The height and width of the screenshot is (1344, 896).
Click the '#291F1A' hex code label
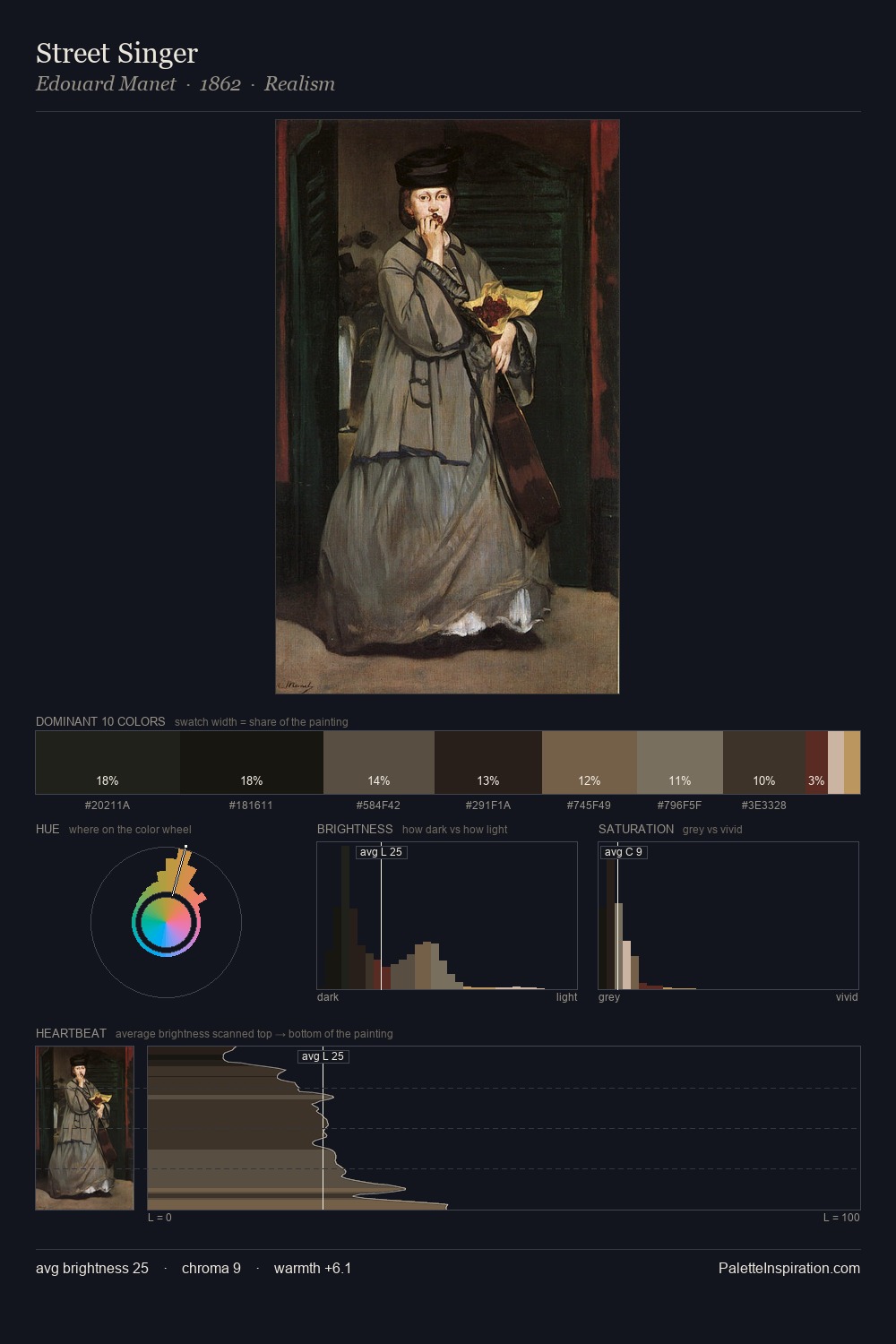(488, 806)
